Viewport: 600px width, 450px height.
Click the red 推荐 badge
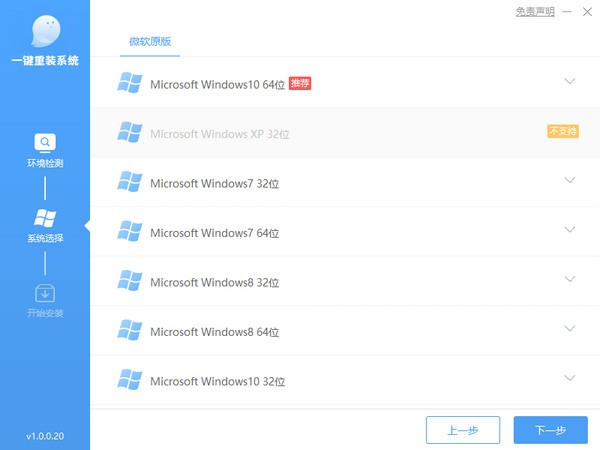300,83
